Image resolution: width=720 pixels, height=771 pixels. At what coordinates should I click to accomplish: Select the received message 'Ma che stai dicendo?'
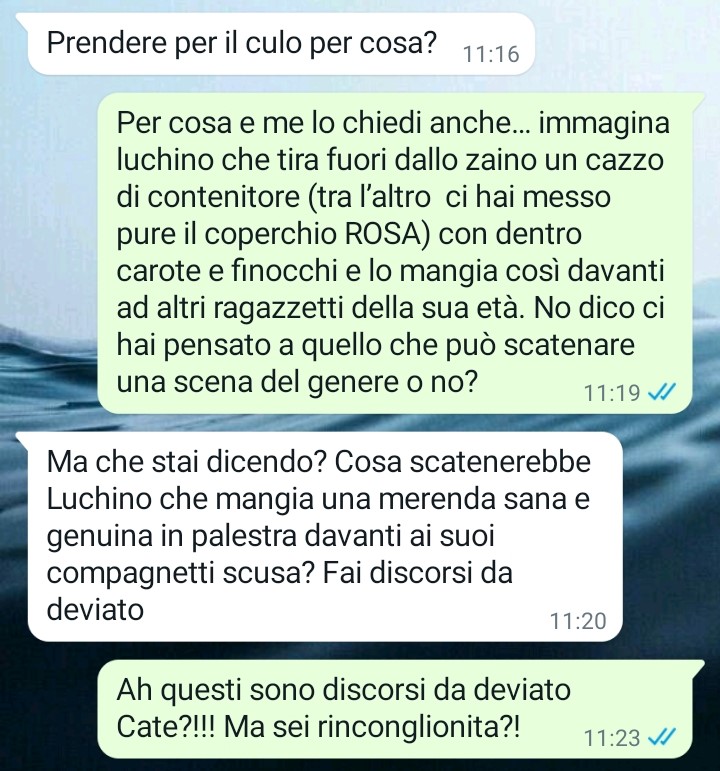[x=325, y=536]
